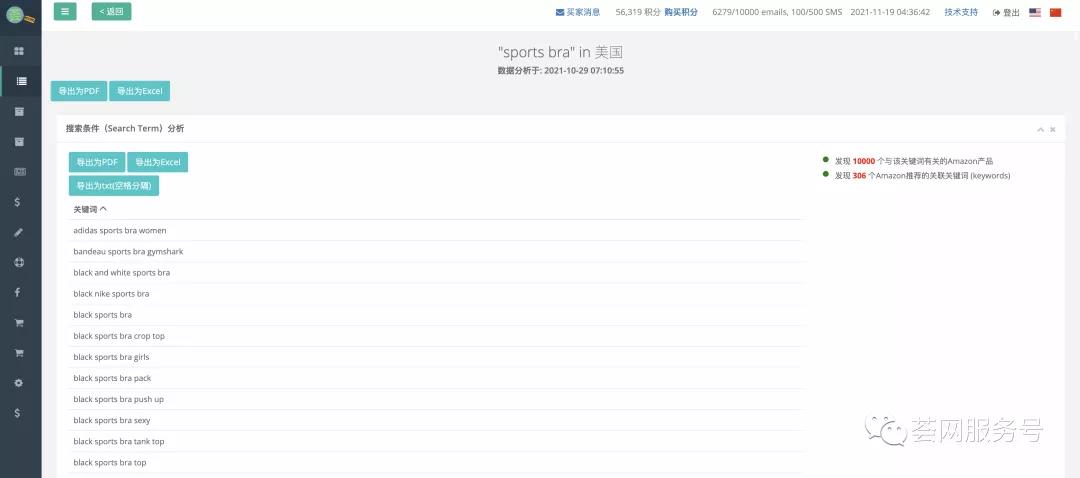The image size is (1080, 478).
Task: Select the list view sidebar icon
Action: coord(21,81)
